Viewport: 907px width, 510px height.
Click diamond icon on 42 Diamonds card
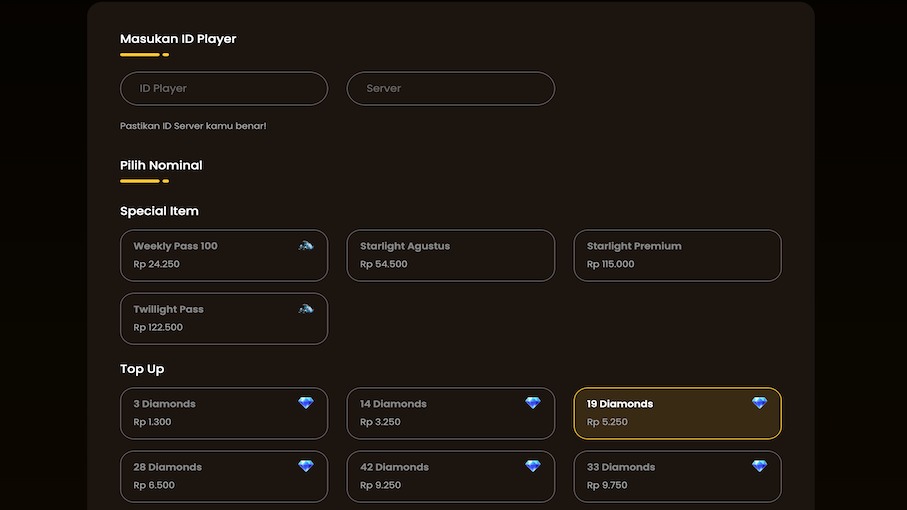[x=533, y=466]
